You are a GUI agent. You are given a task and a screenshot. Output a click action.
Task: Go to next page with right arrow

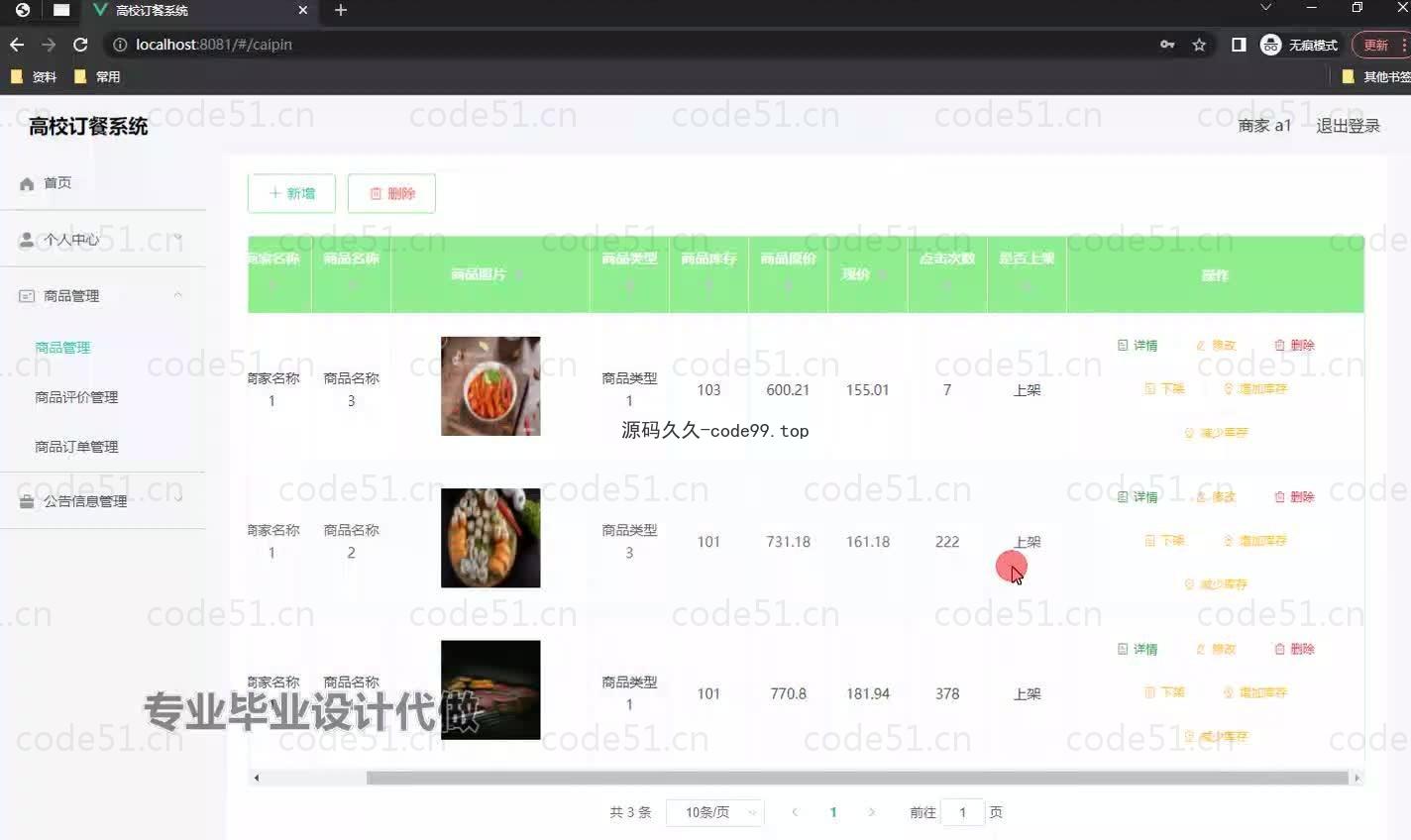pyautogui.click(x=872, y=812)
